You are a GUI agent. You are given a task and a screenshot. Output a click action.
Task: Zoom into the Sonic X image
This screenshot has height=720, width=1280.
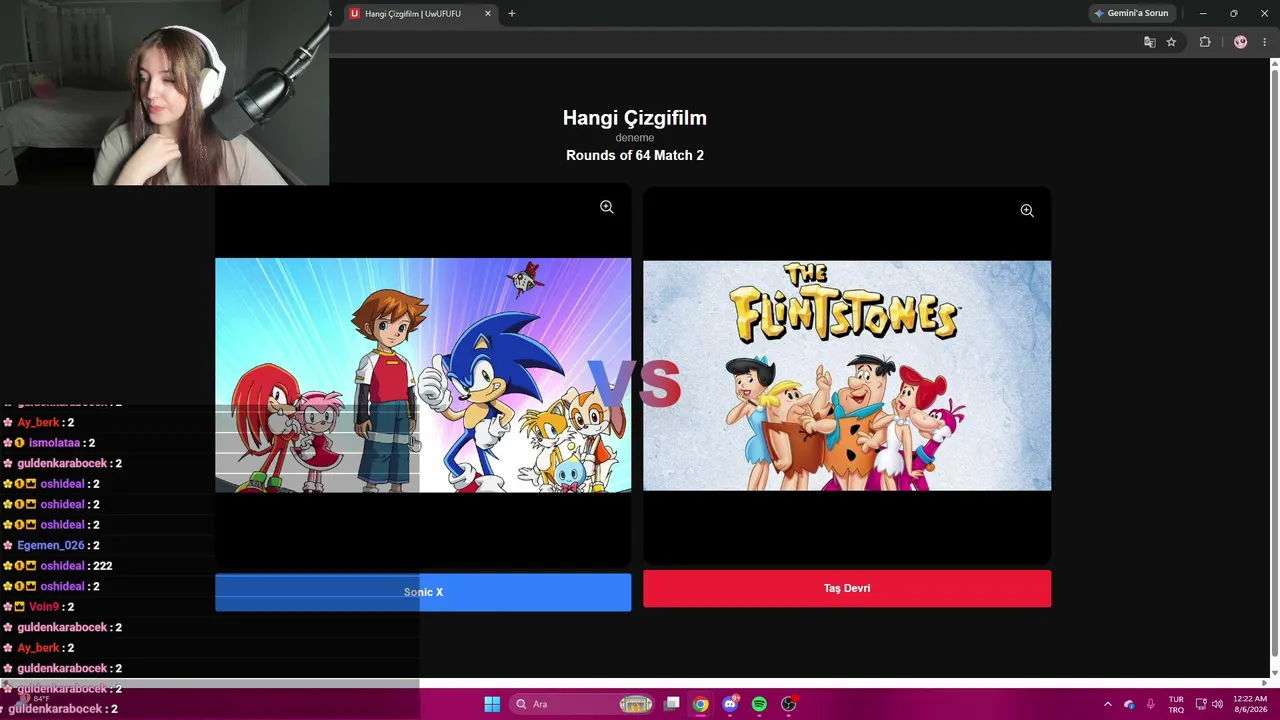pyautogui.click(x=607, y=207)
